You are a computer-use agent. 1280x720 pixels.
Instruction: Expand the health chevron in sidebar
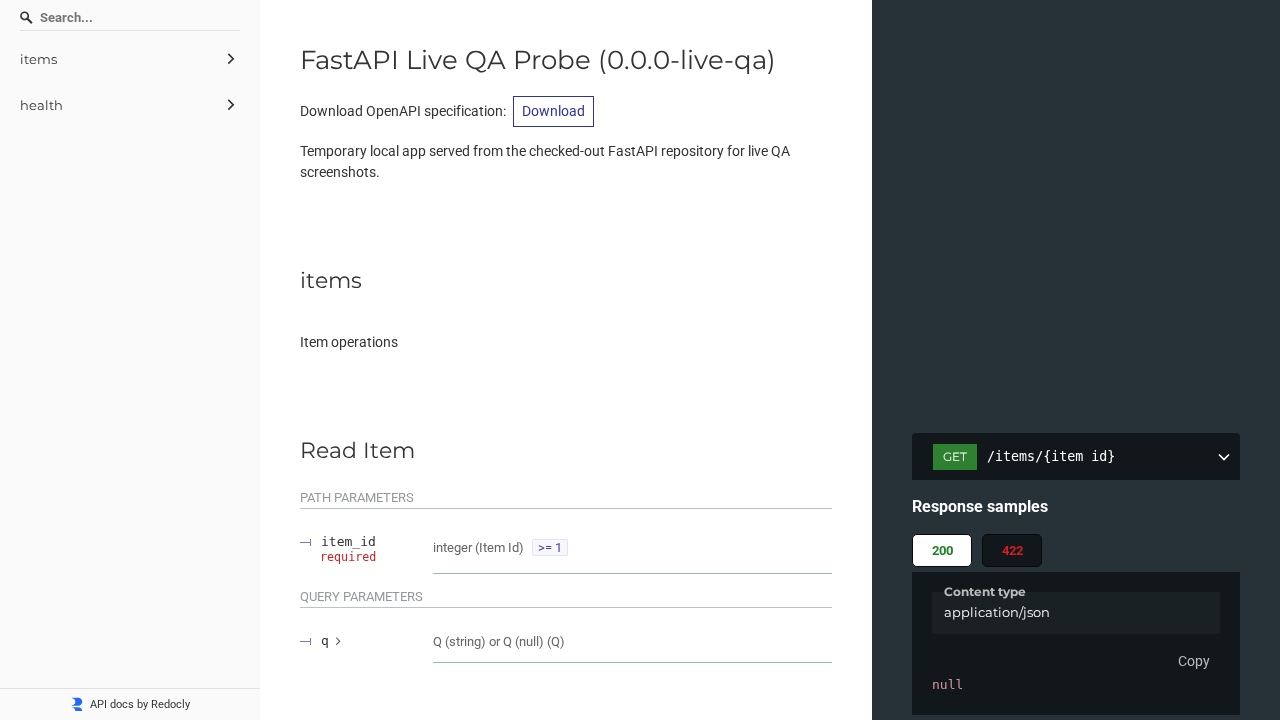coord(231,105)
